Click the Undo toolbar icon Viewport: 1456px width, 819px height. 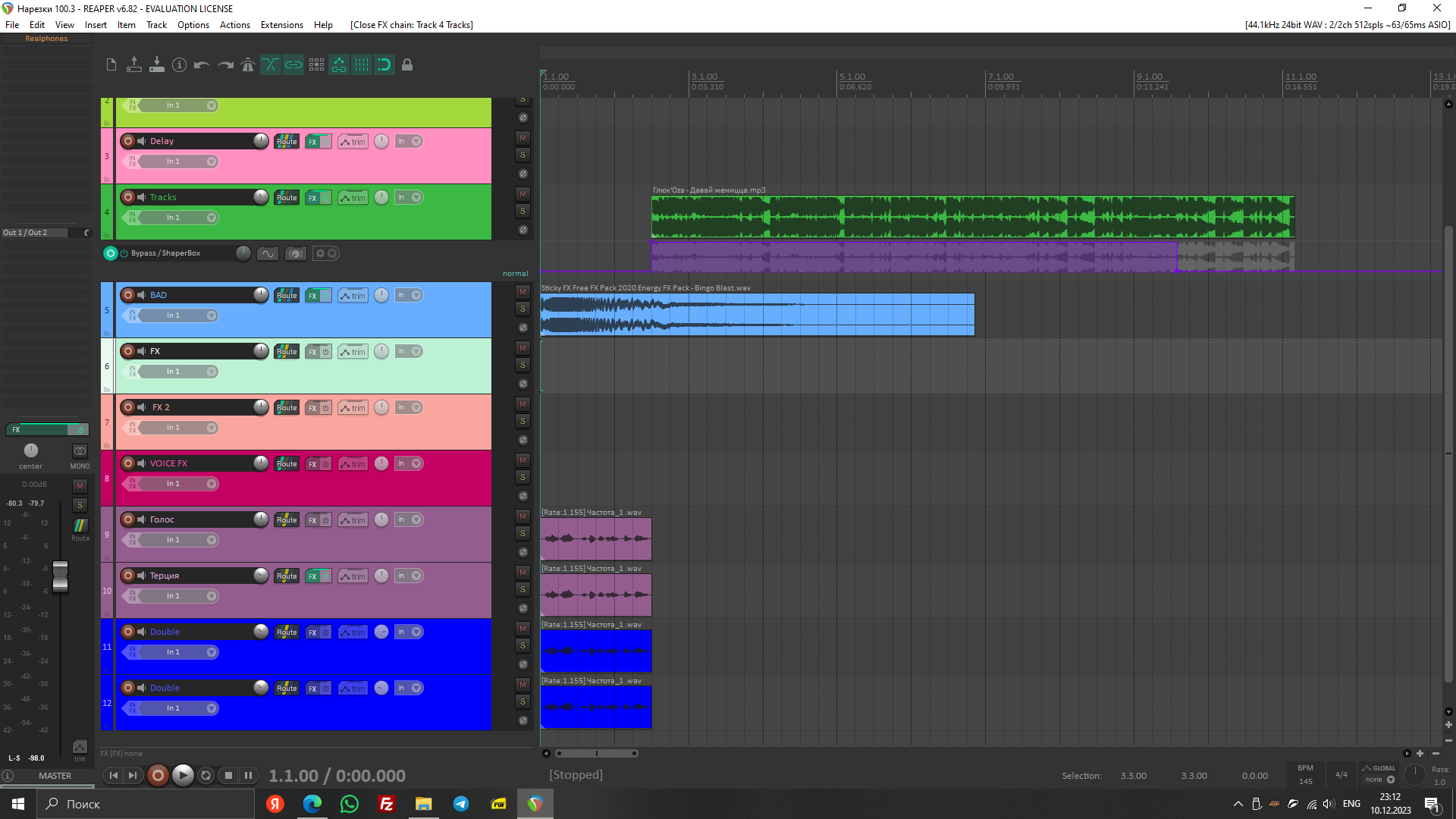tap(202, 65)
